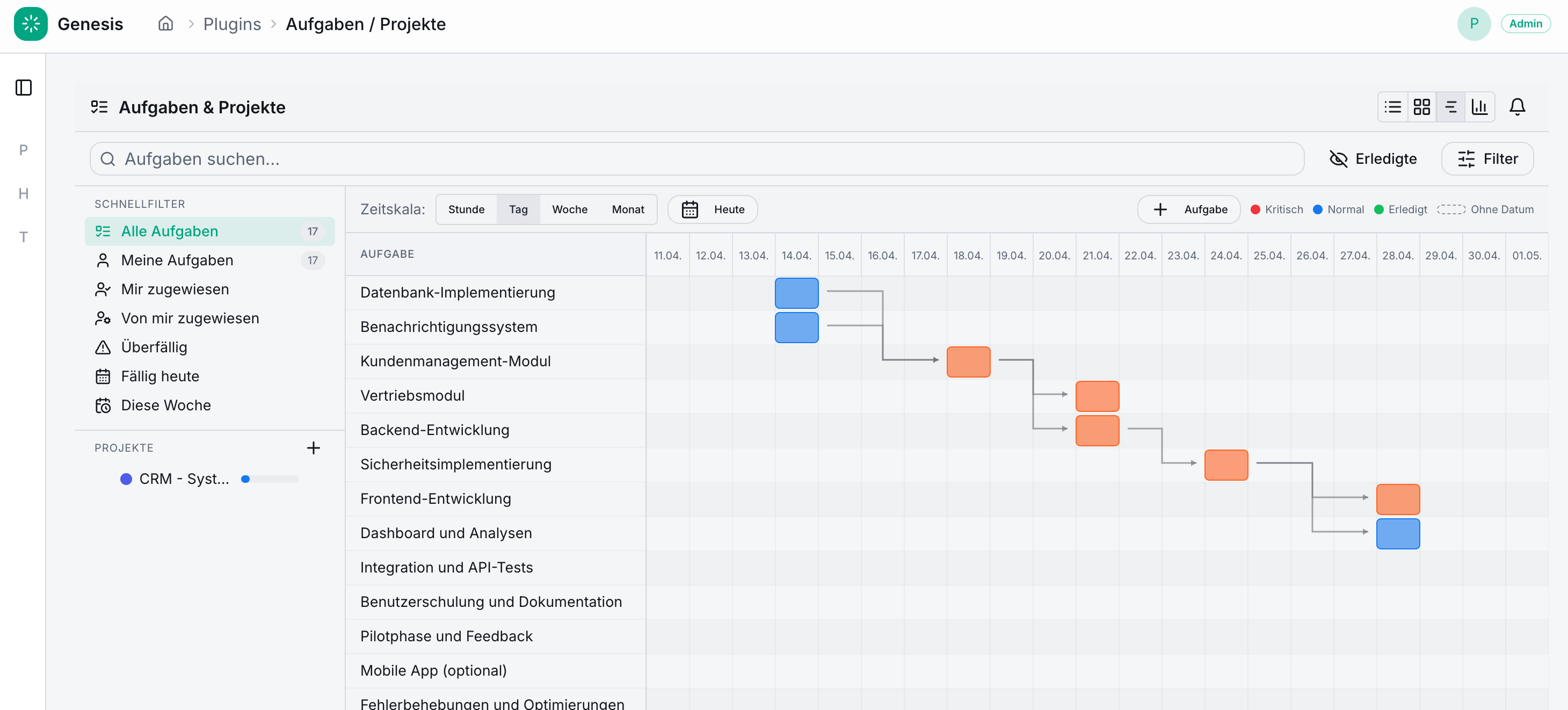Open the Filter panel

pos(1487,158)
